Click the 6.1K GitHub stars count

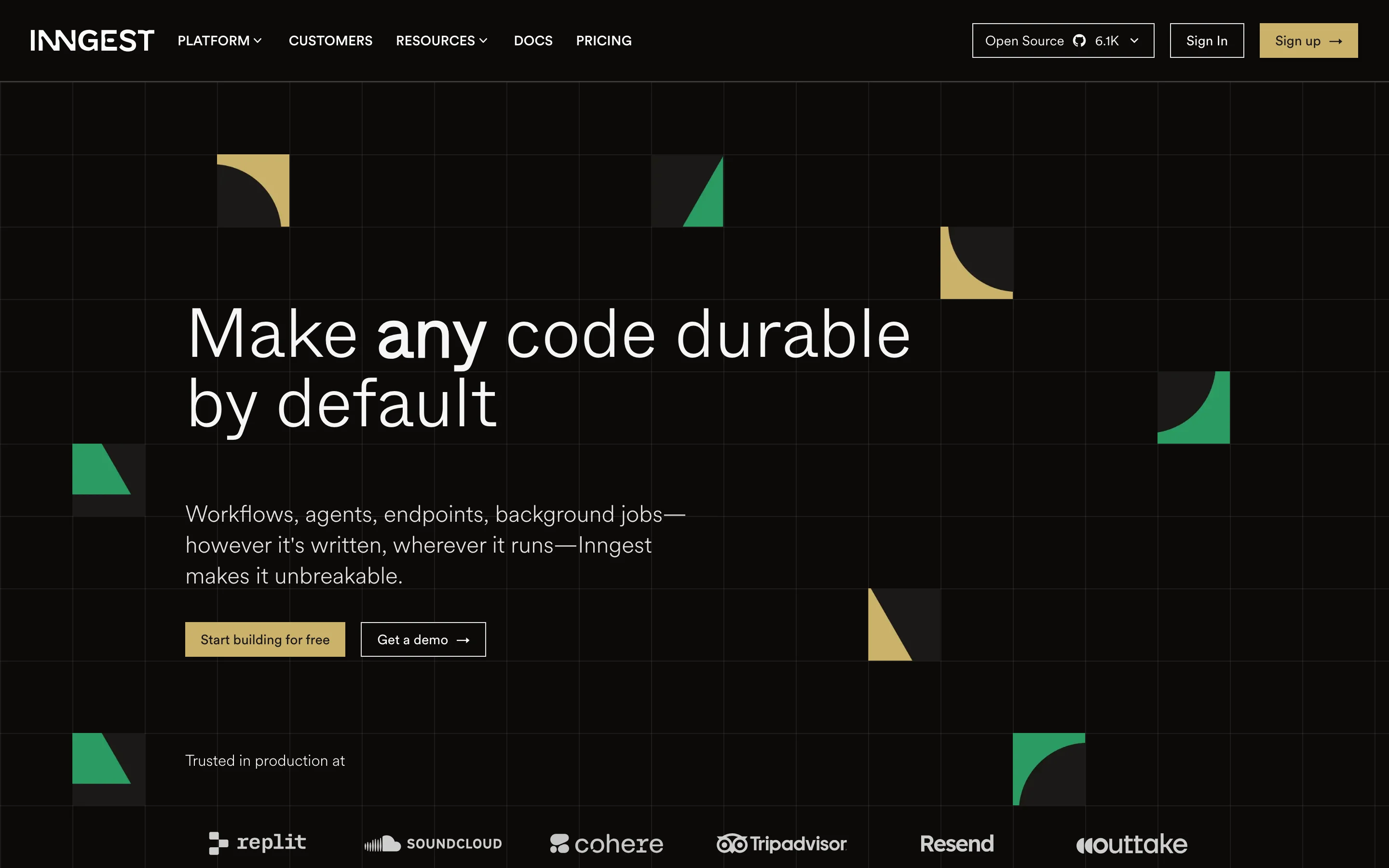click(1106, 41)
